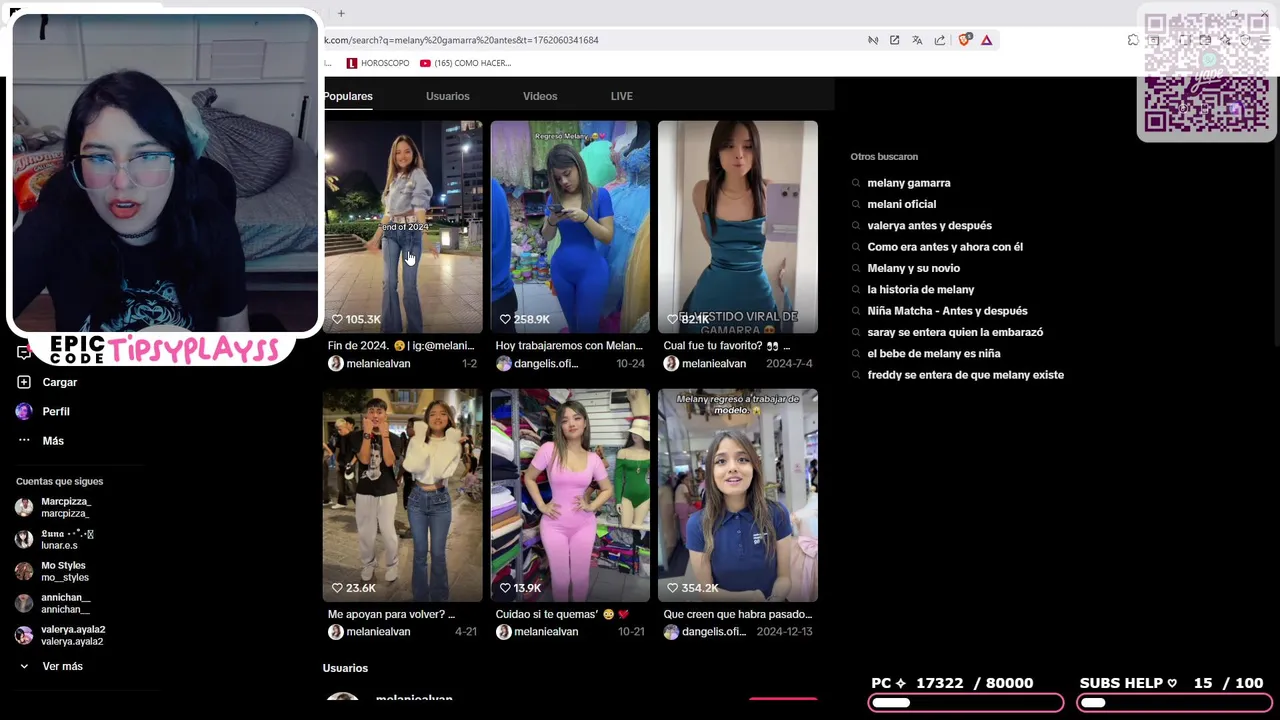Click the heart icon showing 354.2K likes
The image size is (1280, 720).
point(673,588)
